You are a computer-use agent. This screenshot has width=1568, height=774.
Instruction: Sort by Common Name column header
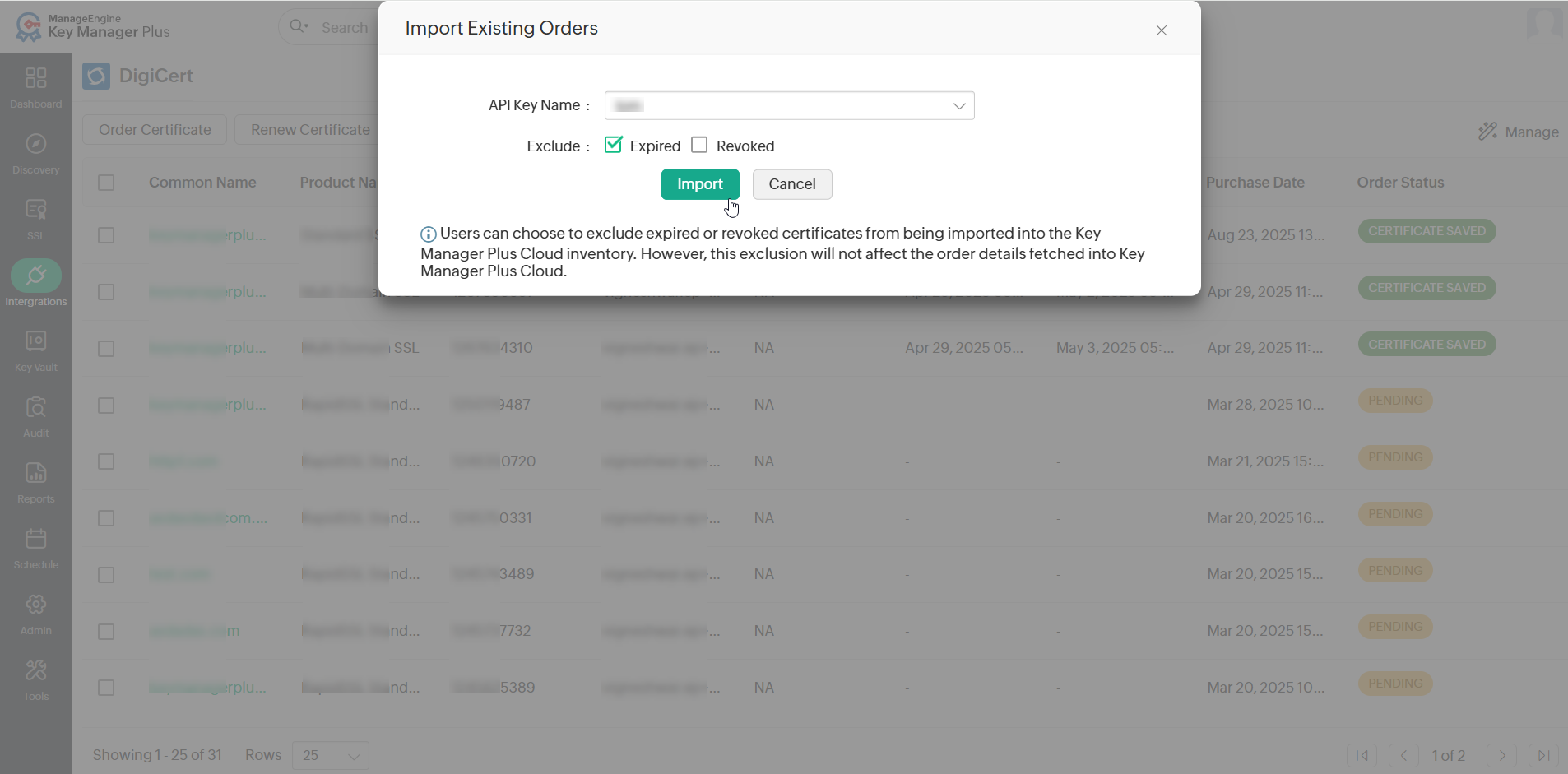point(202,183)
